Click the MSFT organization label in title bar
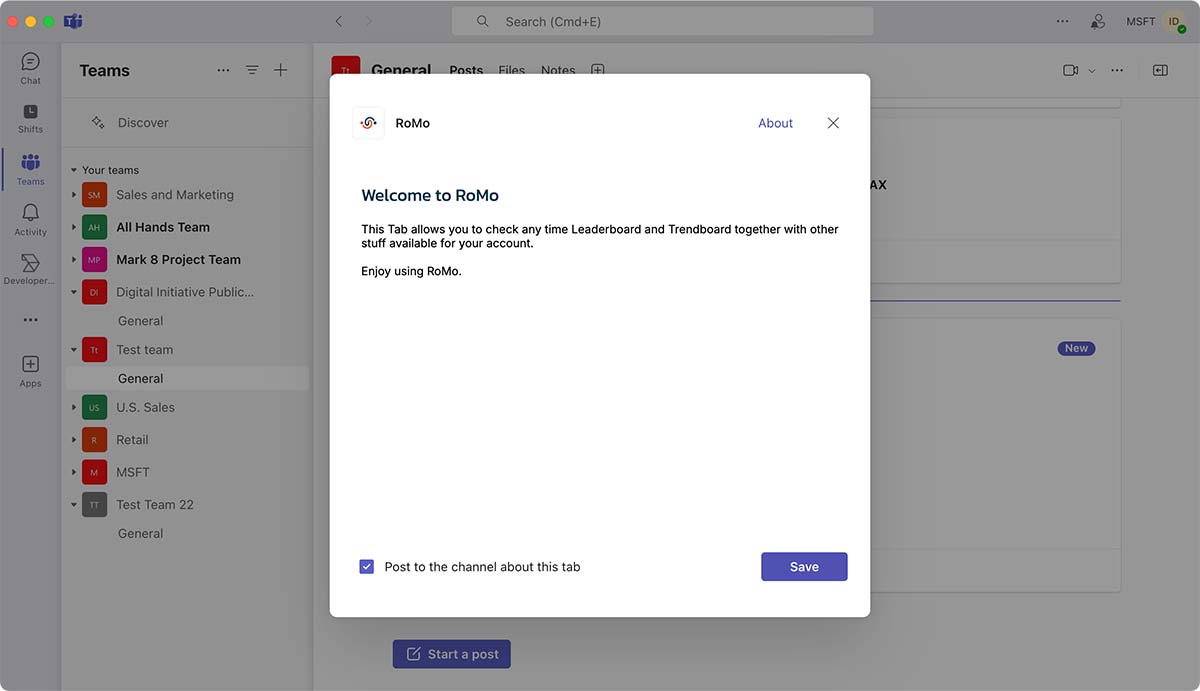Screen dimensions: 1200x691 point(1141,21)
